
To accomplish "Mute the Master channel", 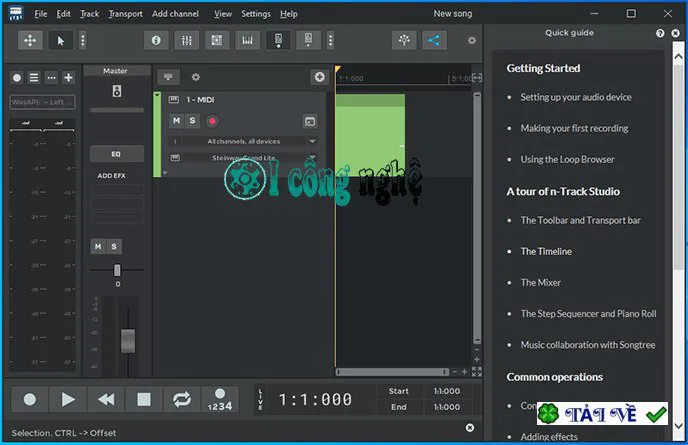I will pos(98,247).
